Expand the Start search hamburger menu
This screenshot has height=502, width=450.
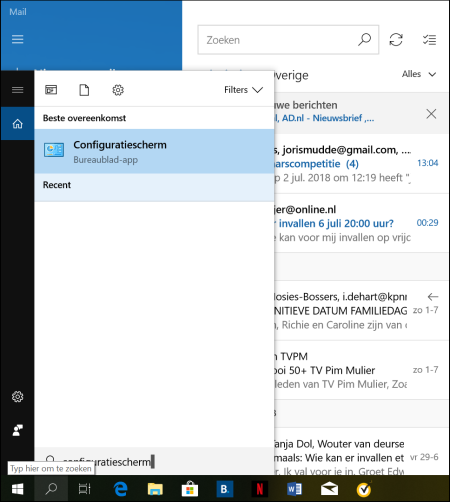(x=18, y=90)
